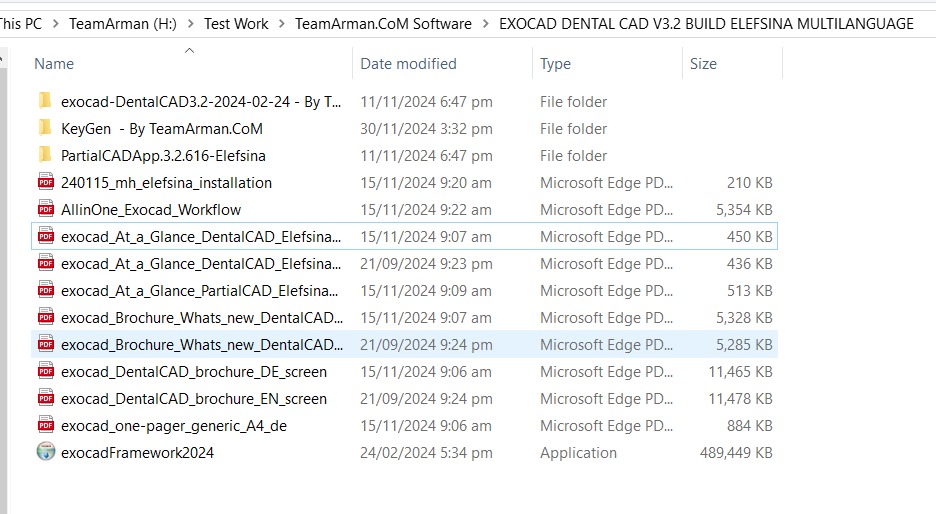Click PDF icon of 5,328 KB Brochure_Whats_new file
This screenshot has width=936, height=514.
(x=46, y=317)
